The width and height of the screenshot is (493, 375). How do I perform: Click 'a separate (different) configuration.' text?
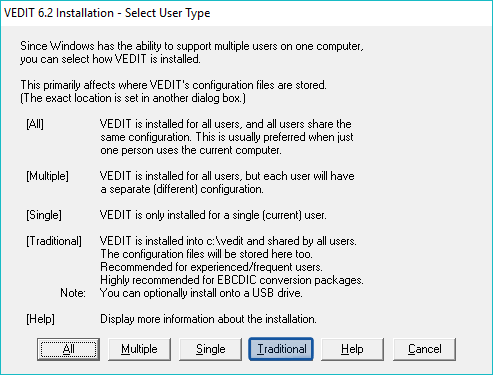tap(182, 189)
